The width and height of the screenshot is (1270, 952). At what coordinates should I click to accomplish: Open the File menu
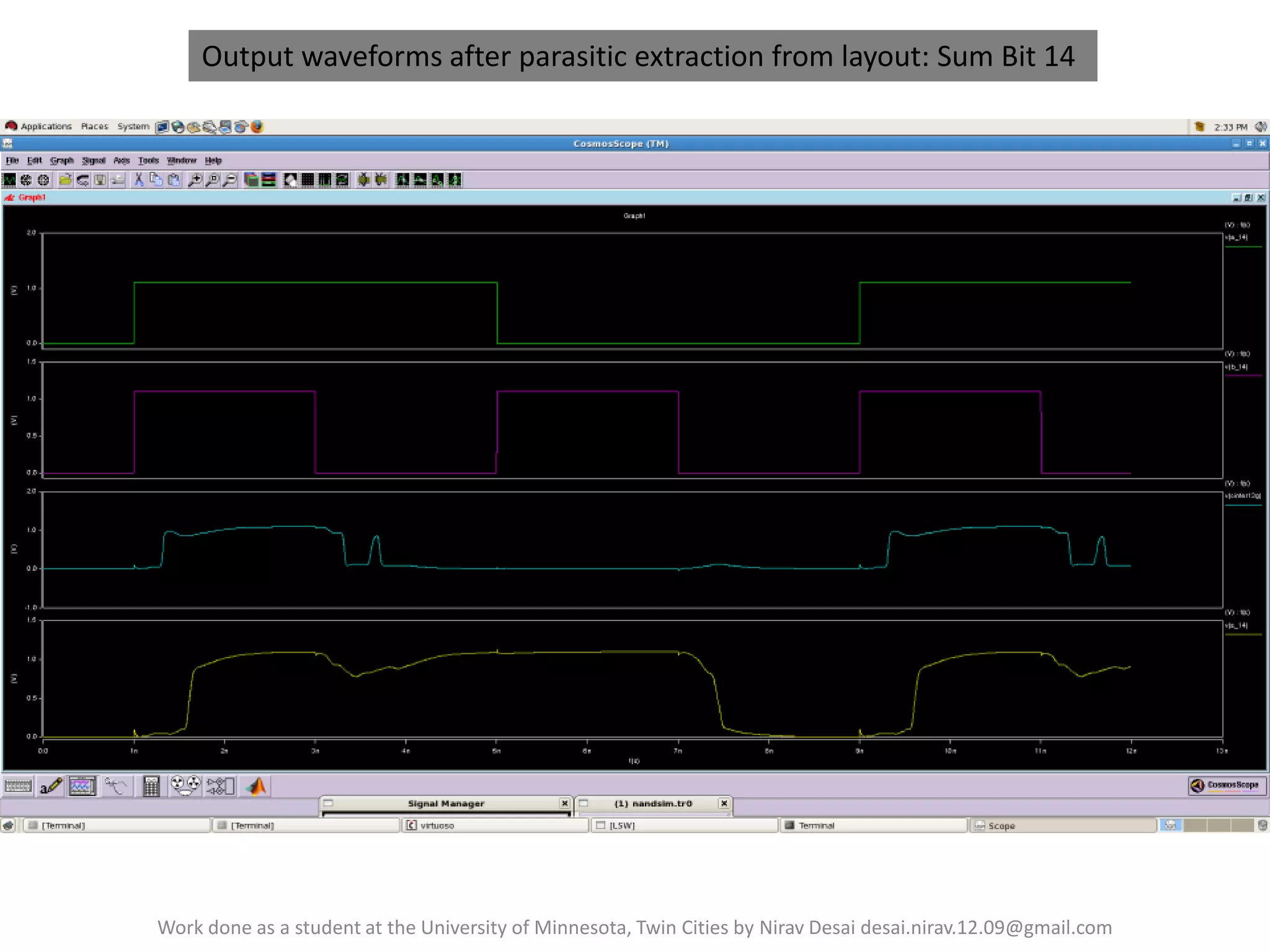12,161
